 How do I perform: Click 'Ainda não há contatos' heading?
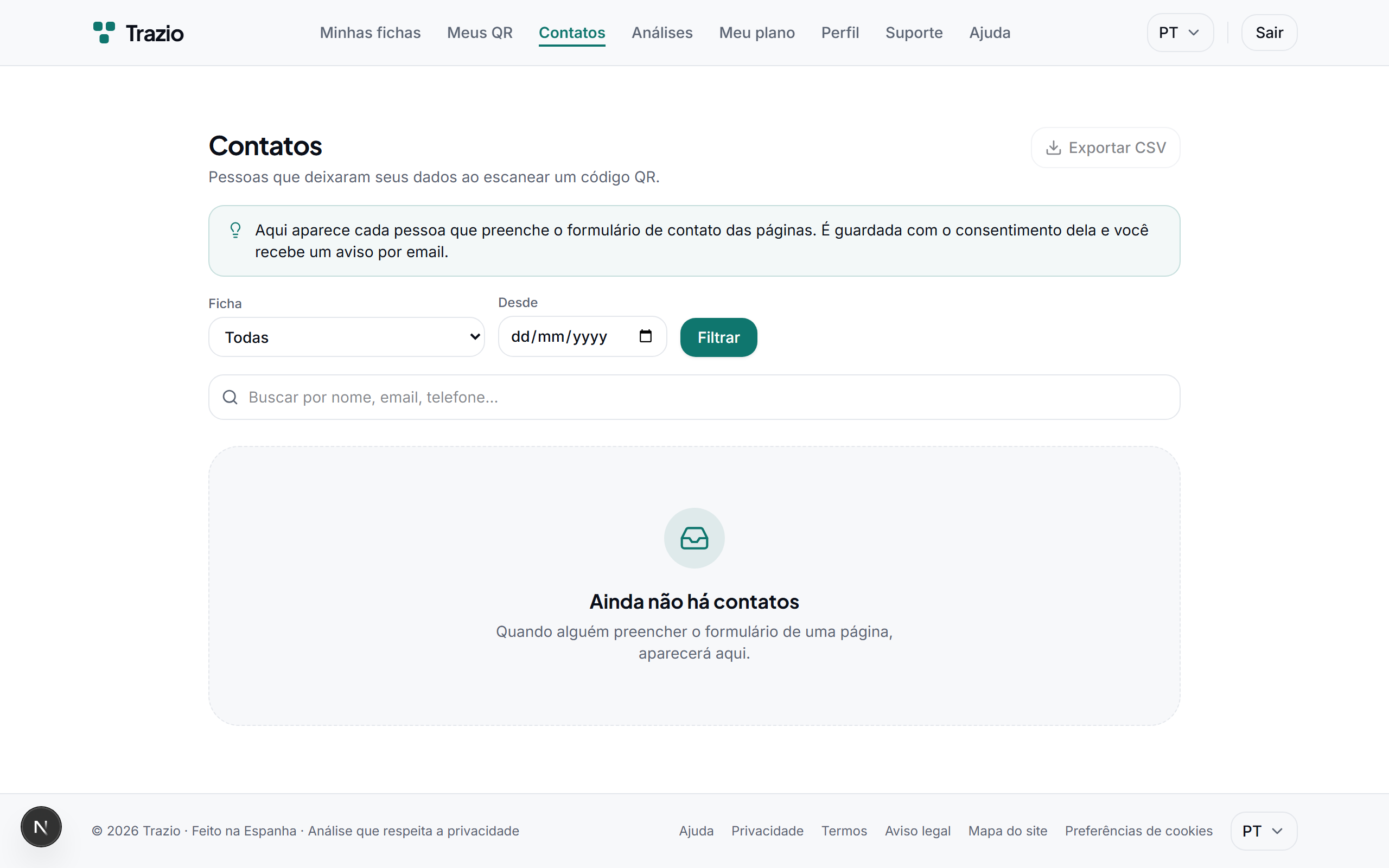(694, 602)
